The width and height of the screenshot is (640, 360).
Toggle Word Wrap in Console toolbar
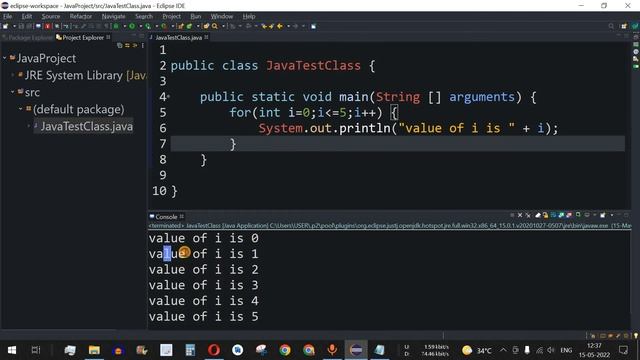pyautogui.click(x=553, y=215)
